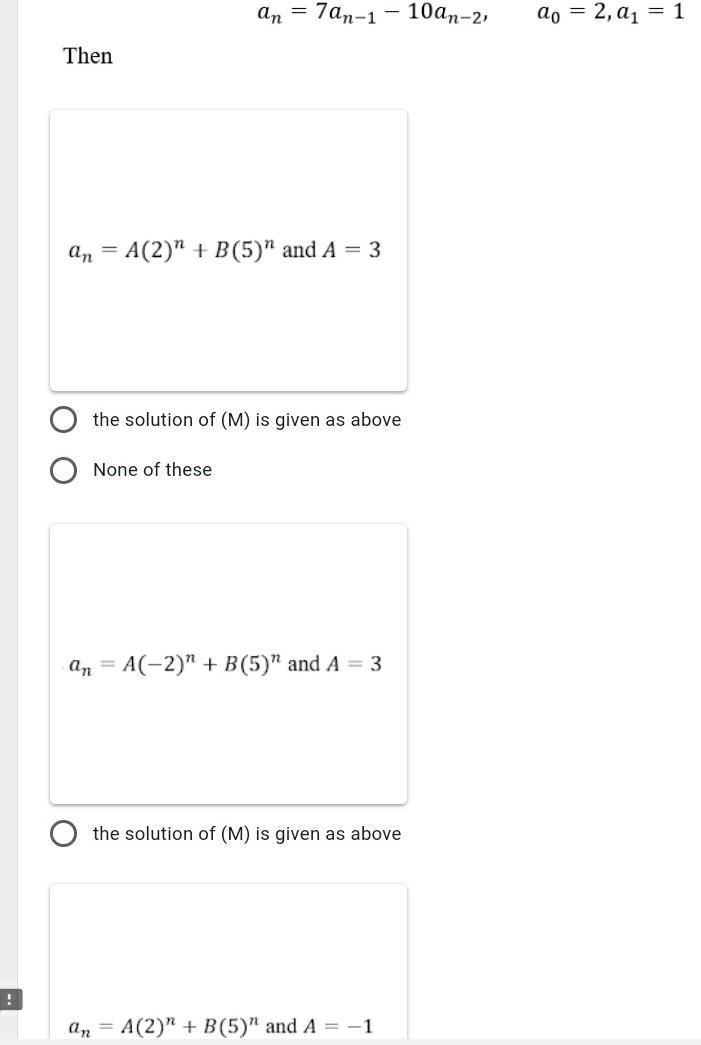Click the formula box with A = 3 and (2)^n
Image resolution: width=701 pixels, height=1045 pixels.
(228, 250)
